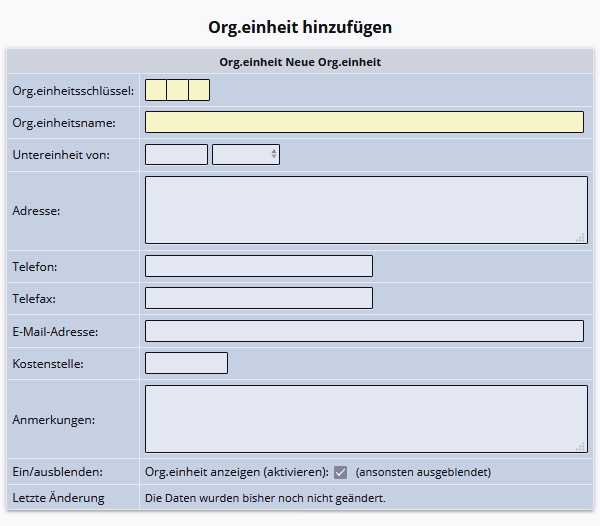600x526 pixels.
Task: Click the 'Kostenstelle:' label
Action: pyautogui.click(x=48, y=364)
